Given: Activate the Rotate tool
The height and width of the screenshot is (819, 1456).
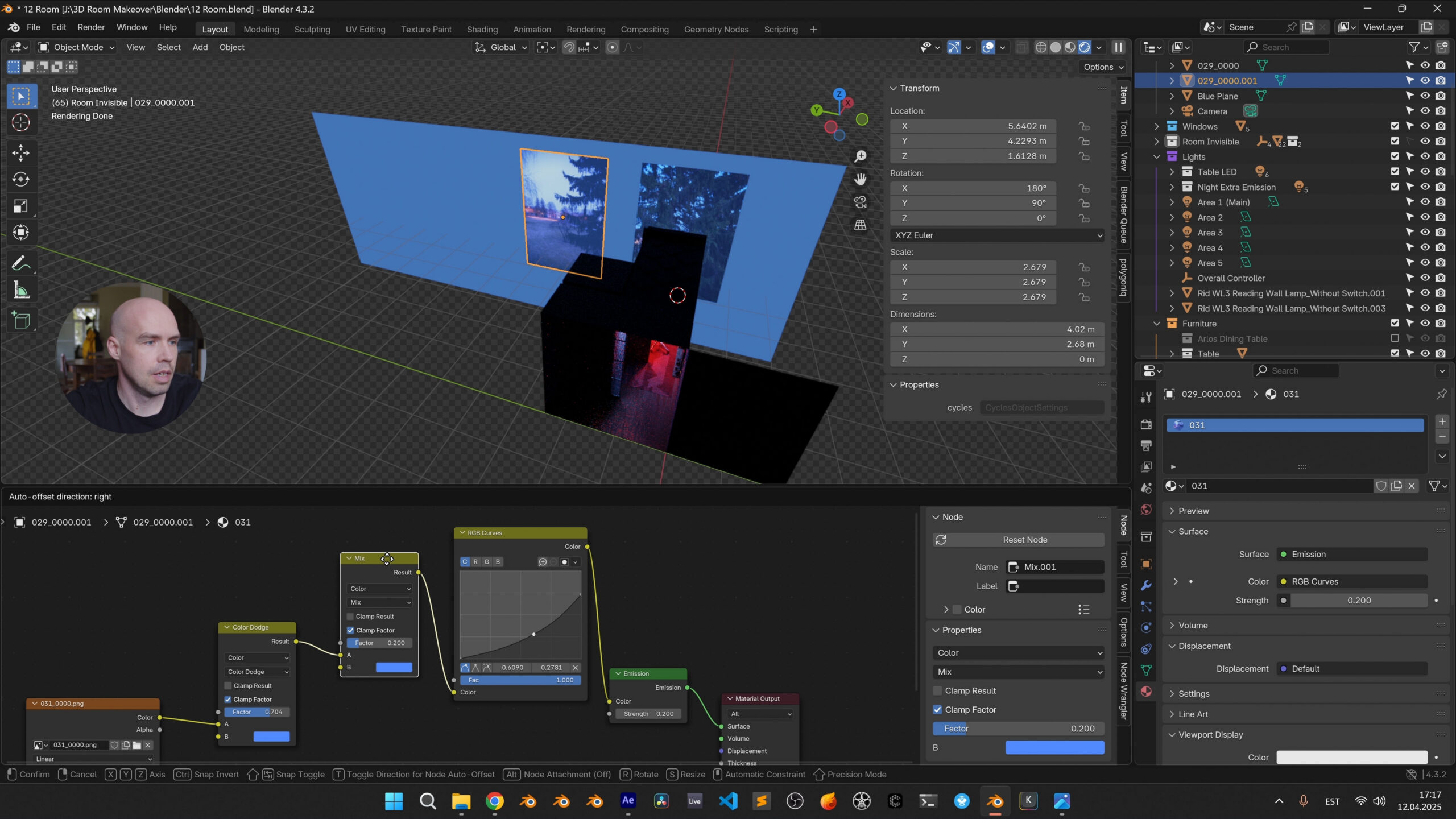Looking at the screenshot, I should (21, 179).
